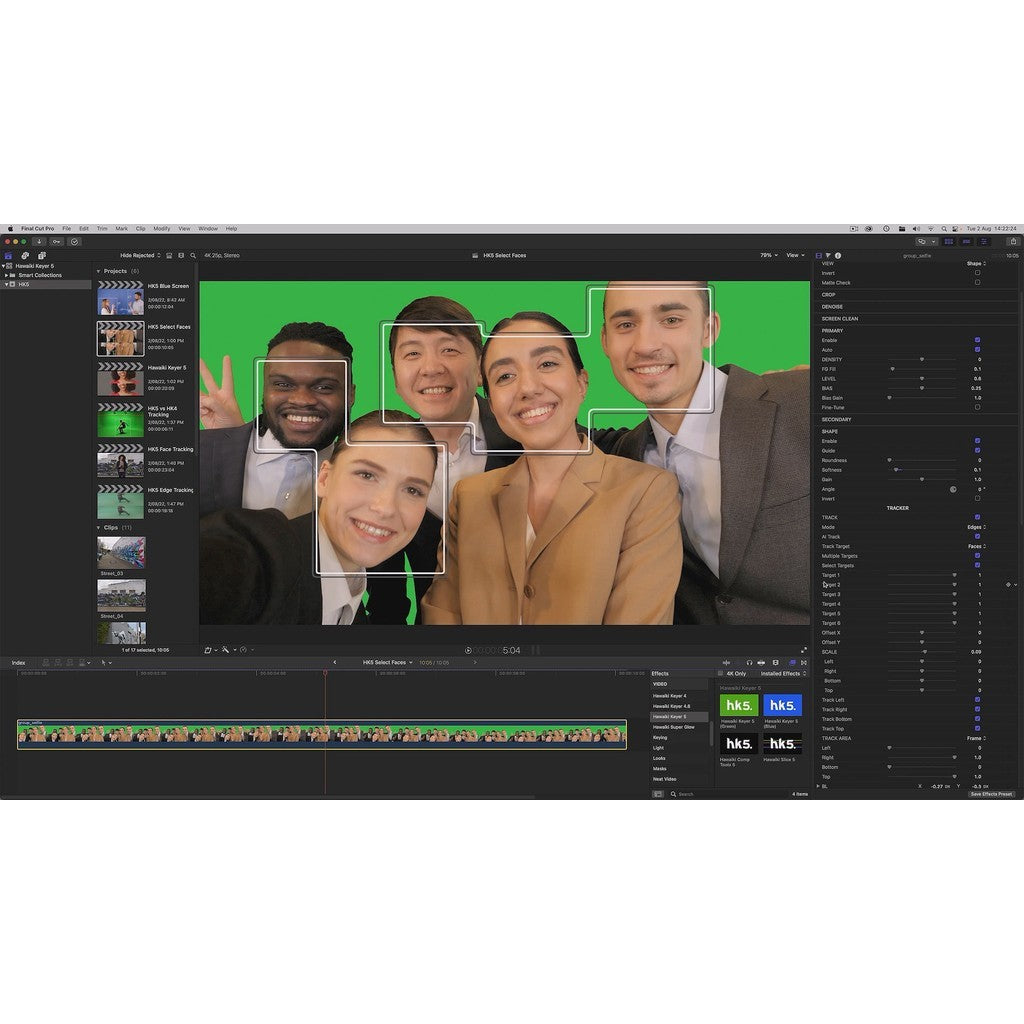1024x1024 pixels.
Task: Toggle the solo headphones icon
Action: click(x=749, y=662)
